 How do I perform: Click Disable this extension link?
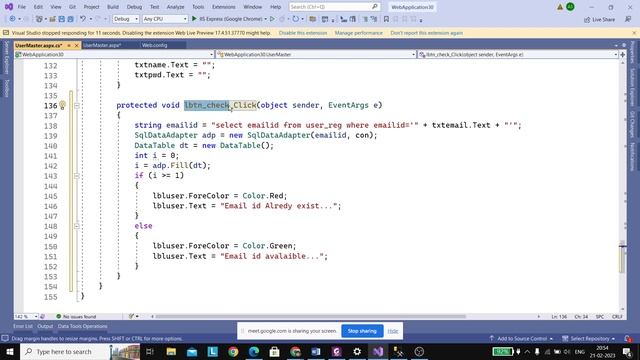pos(303,33)
